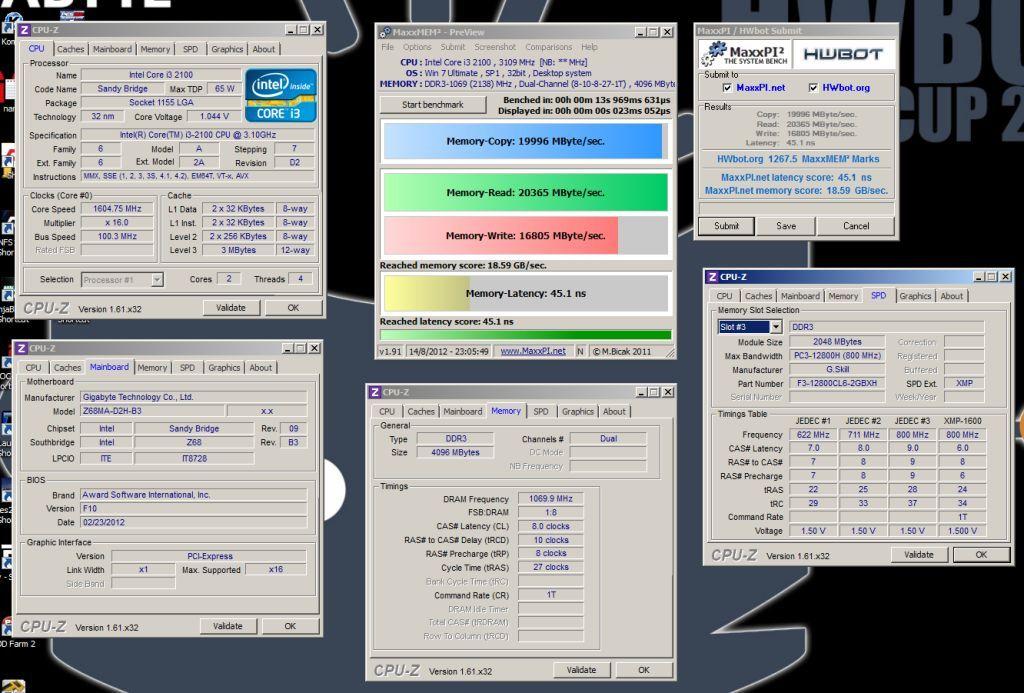
Task: Click the Start benchmark button
Action: click(x=433, y=105)
